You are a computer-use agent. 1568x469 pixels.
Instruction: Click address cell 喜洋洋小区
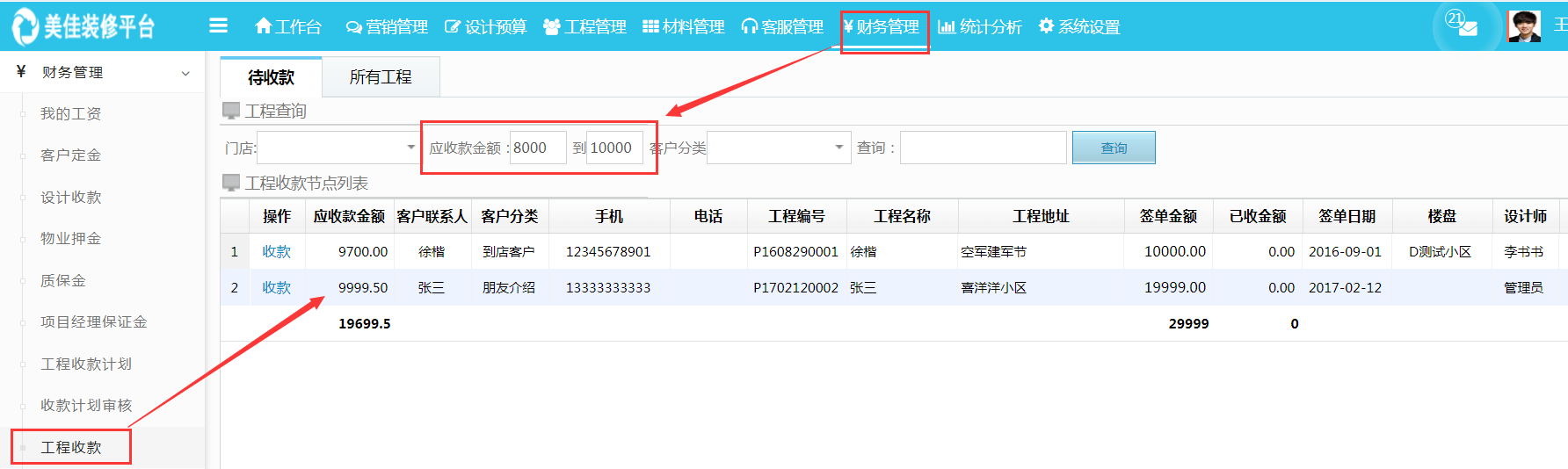[x=993, y=287]
